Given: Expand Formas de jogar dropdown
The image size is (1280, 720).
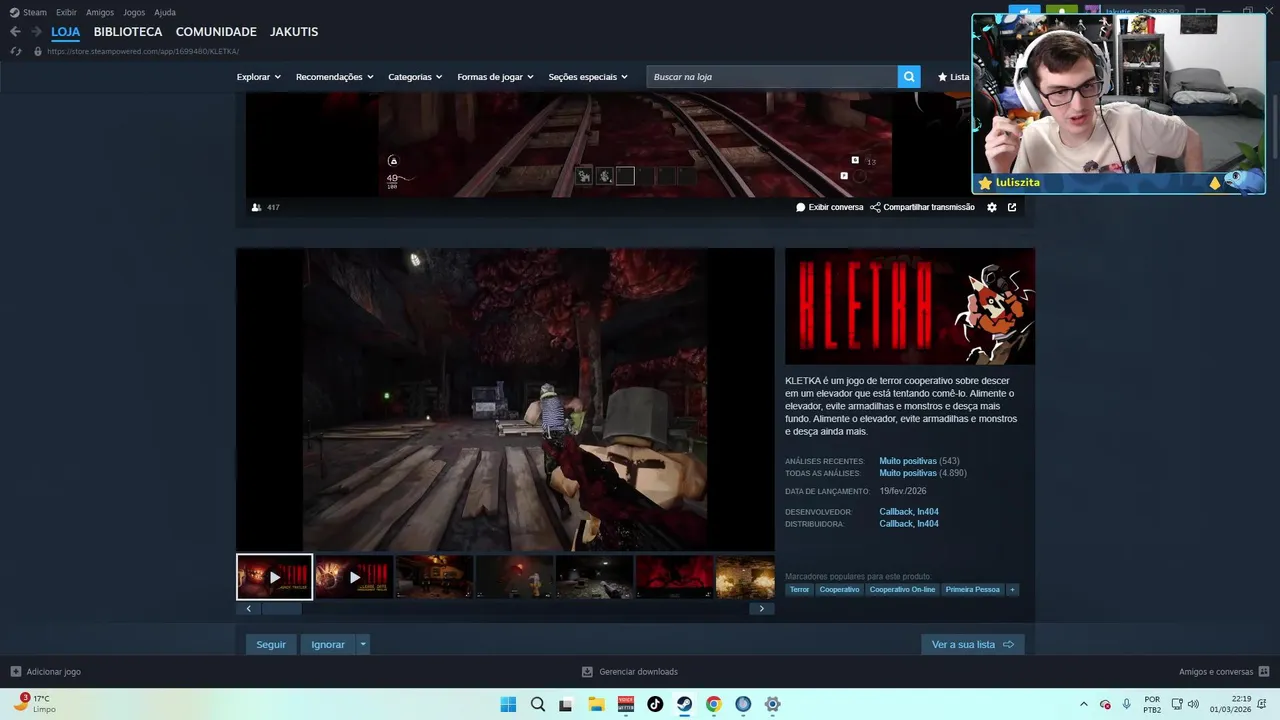Looking at the screenshot, I should (495, 77).
